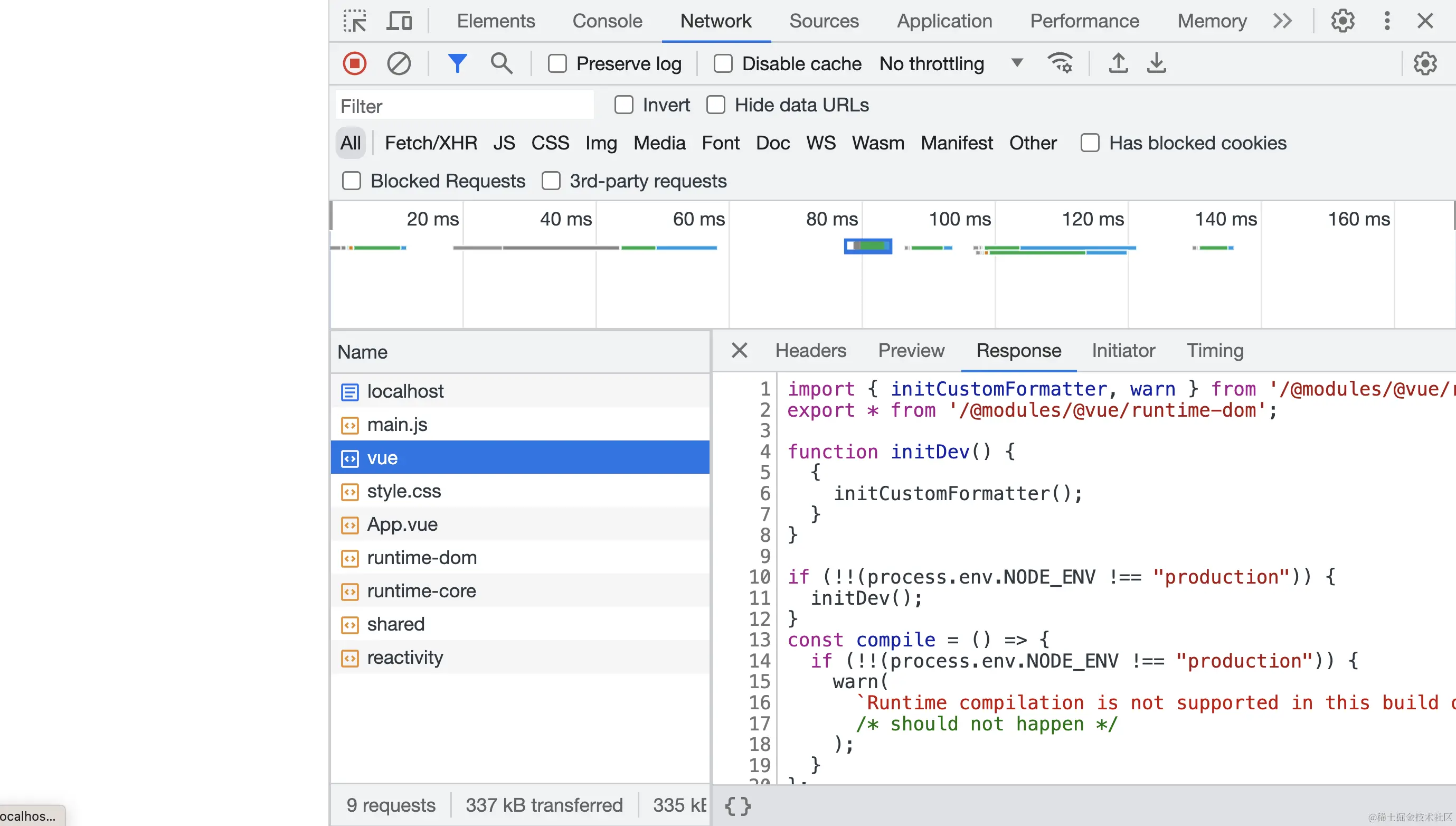Open DevTools three-dot customize menu
This screenshot has width=1456, height=826.
1387,21
